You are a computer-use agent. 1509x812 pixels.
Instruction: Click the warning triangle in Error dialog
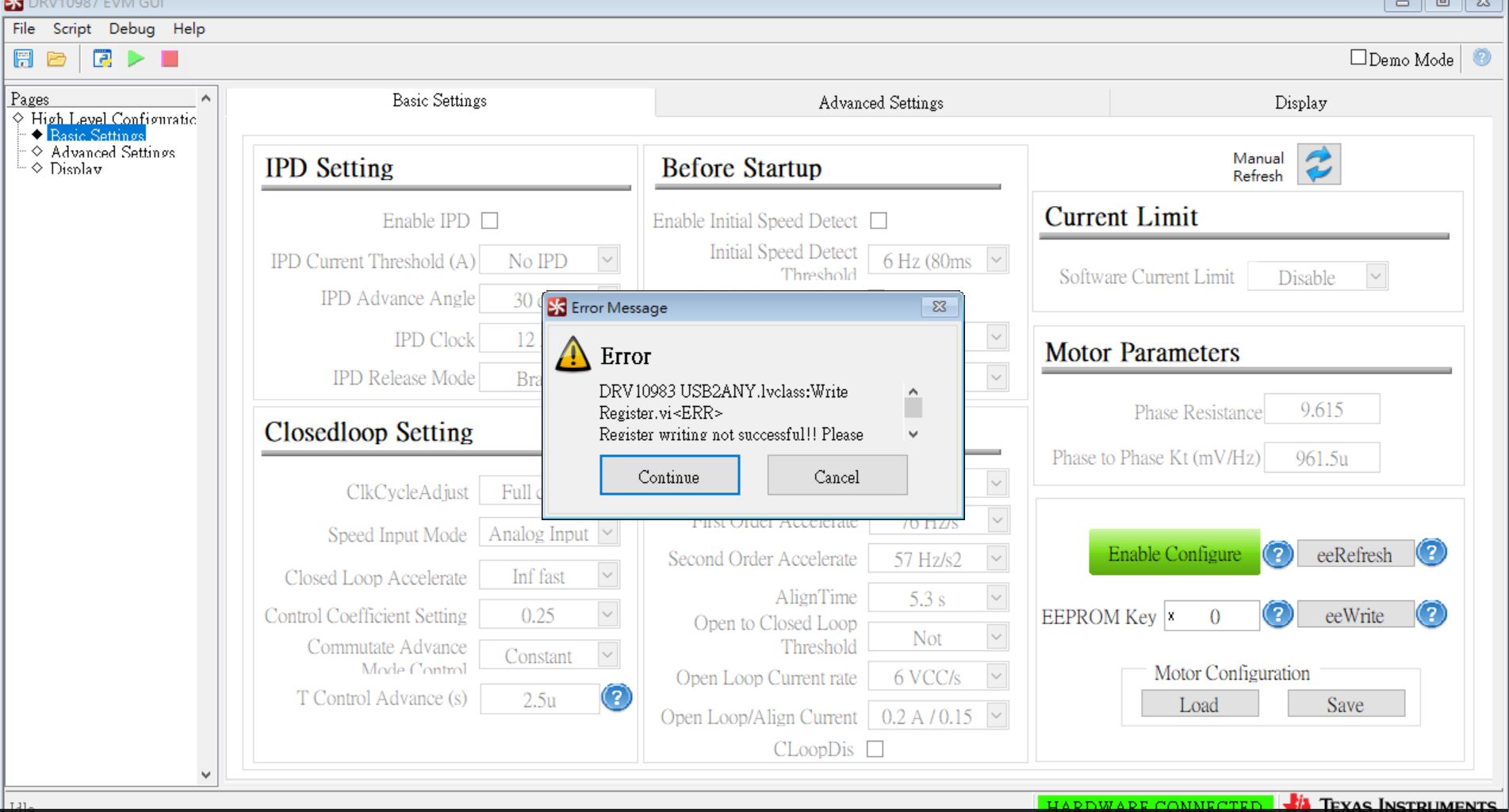point(573,354)
